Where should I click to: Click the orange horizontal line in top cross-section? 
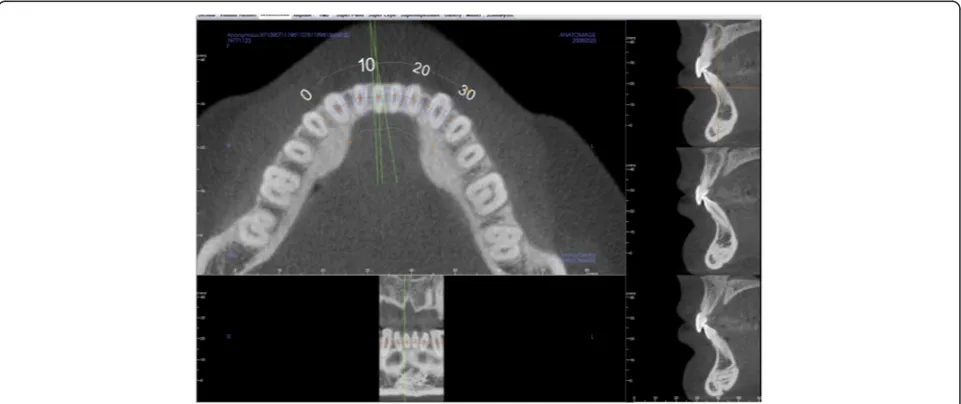(x=718, y=88)
